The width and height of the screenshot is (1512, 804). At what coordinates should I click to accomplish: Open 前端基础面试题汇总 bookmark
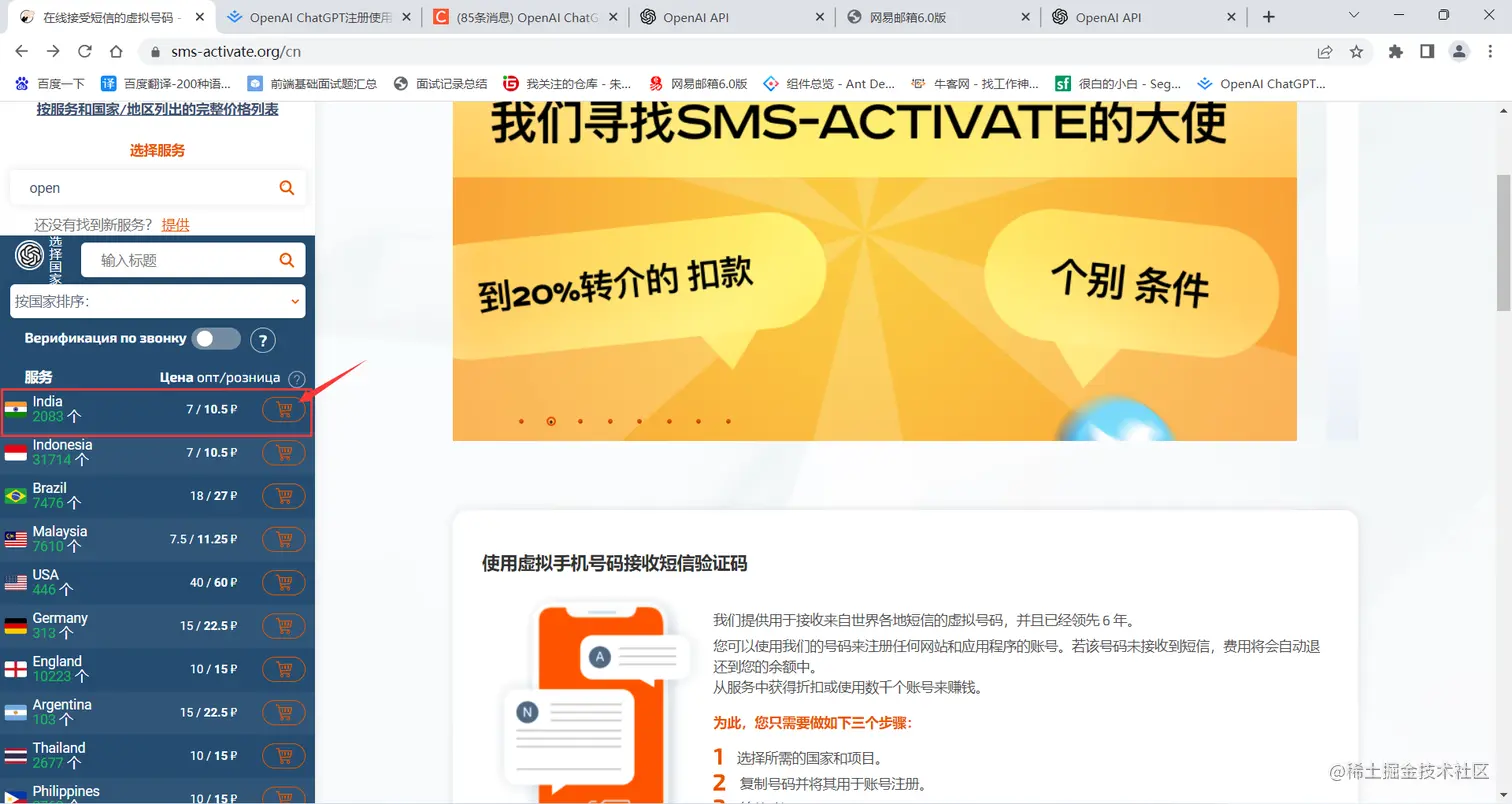(x=312, y=84)
